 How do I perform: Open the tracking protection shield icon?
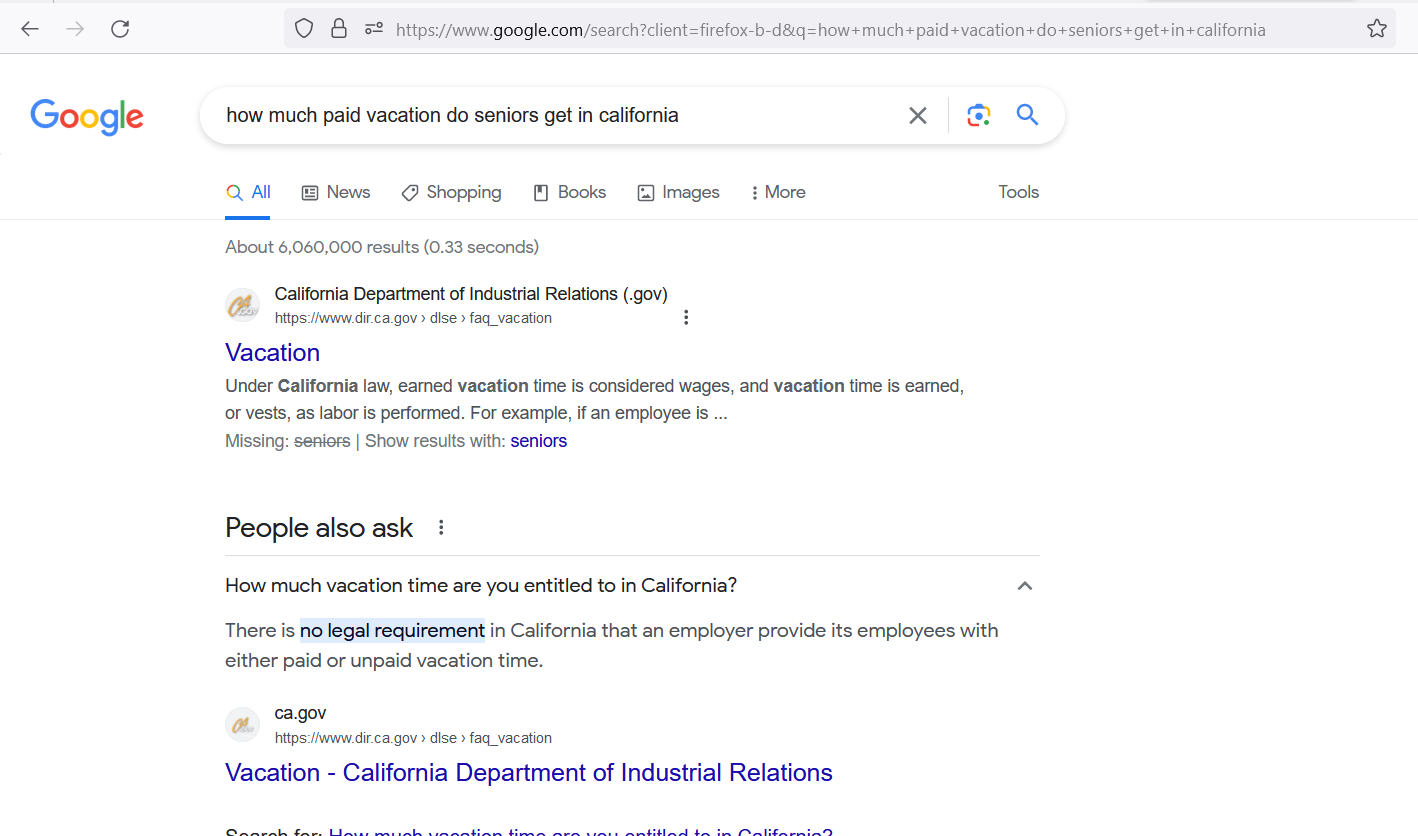click(305, 29)
